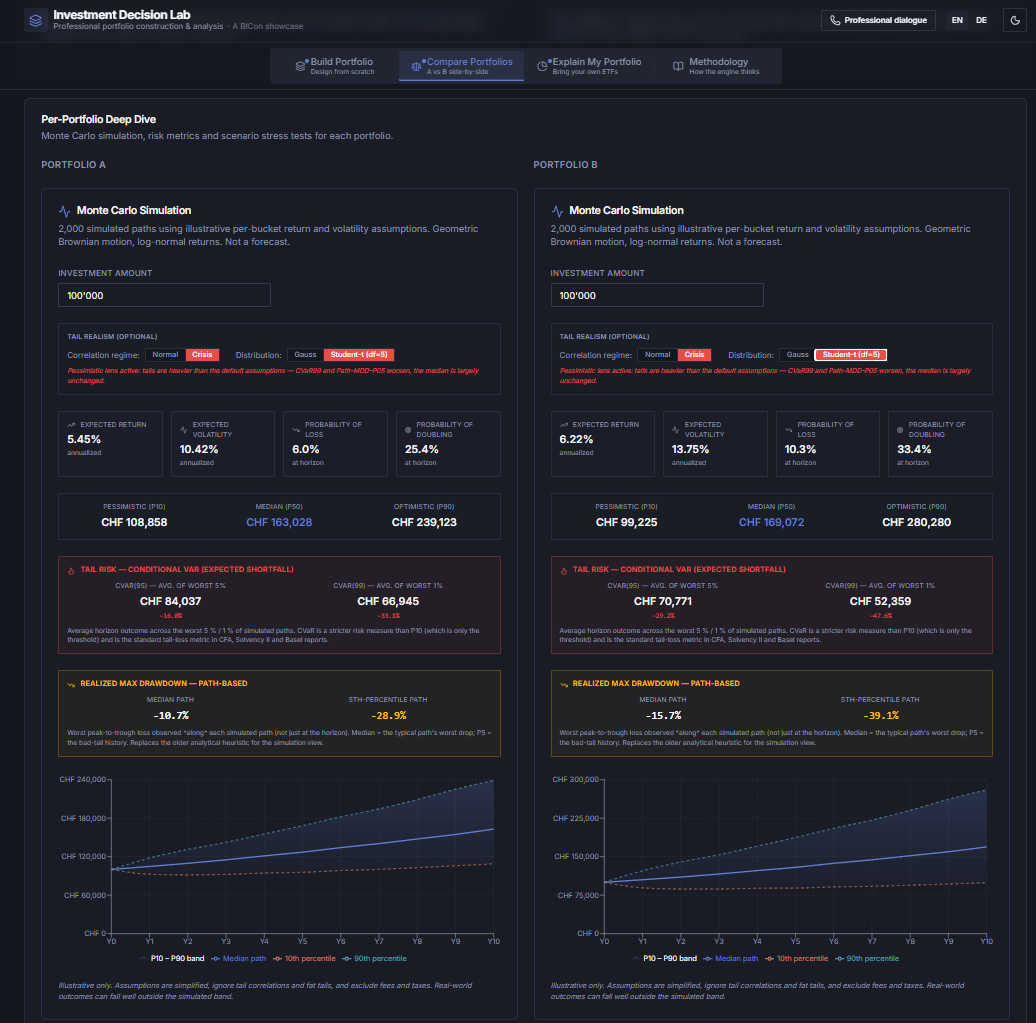The image size is (1036, 1023).
Task: Toggle 10th percentile legend in Portfolio A chart
Action: [x=305, y=959]
